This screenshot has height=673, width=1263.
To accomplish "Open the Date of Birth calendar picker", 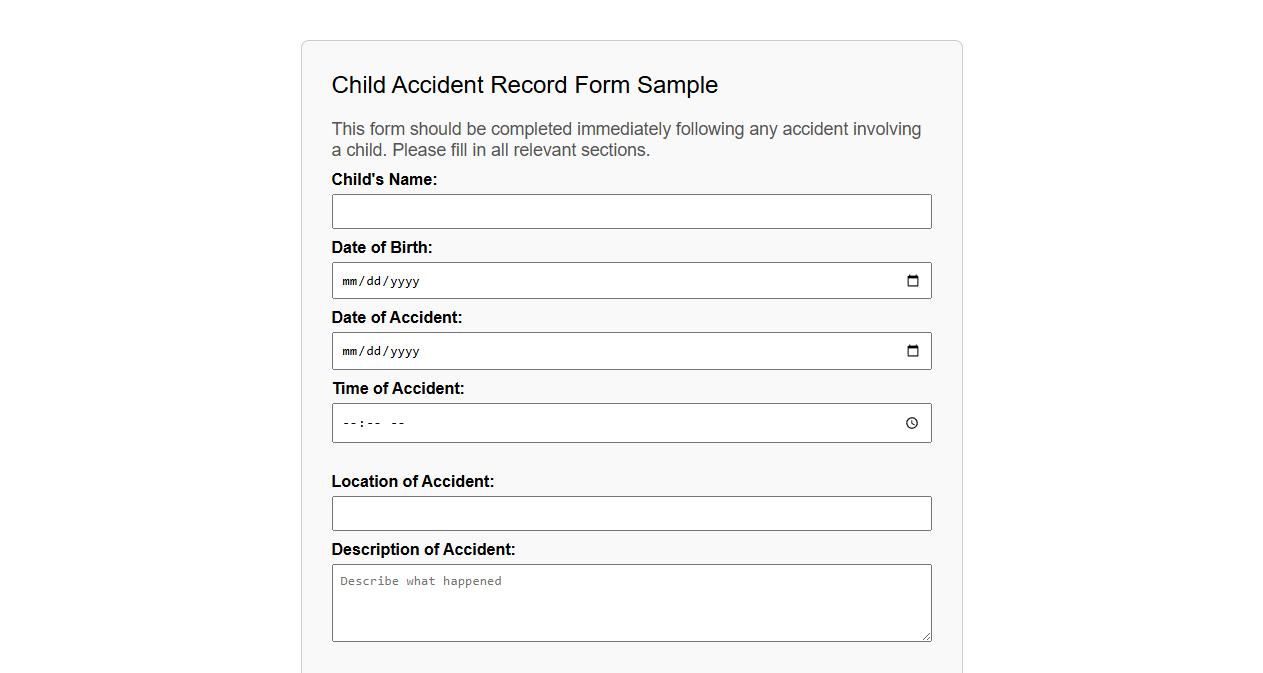I will 912,281.
